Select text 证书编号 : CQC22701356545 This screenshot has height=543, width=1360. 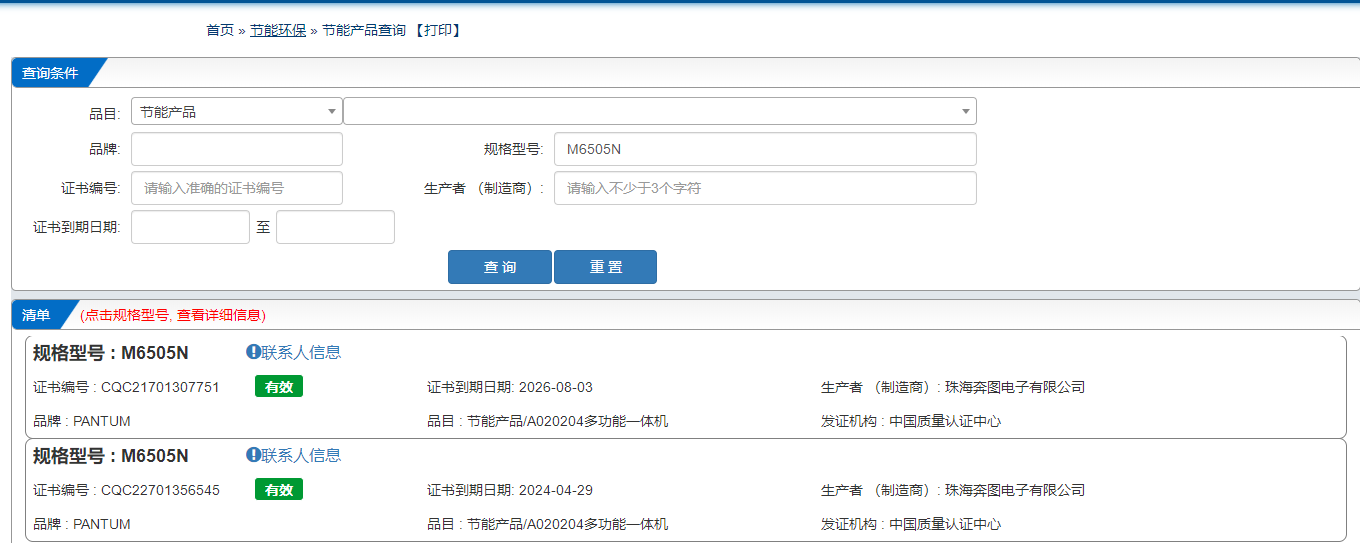click(126, 490)
